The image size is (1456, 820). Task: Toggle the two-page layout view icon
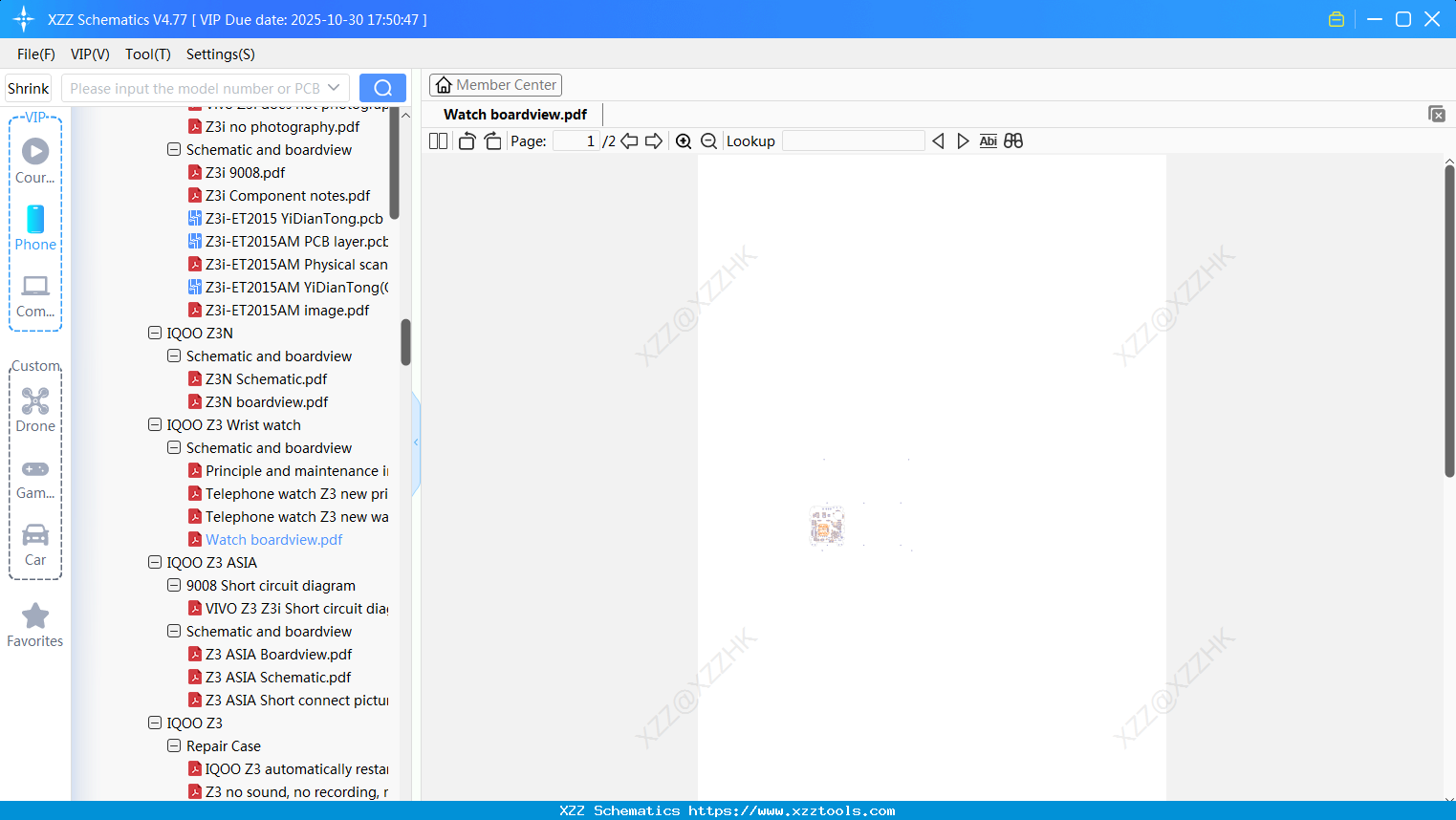point(438,141)
